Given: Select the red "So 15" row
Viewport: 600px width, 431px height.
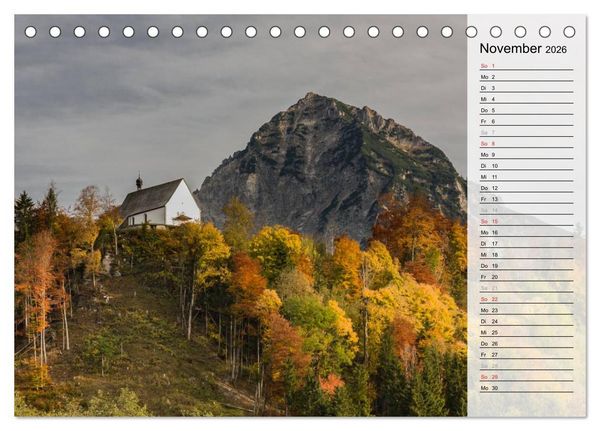Looking at the screenshot, I should (527, 221).
